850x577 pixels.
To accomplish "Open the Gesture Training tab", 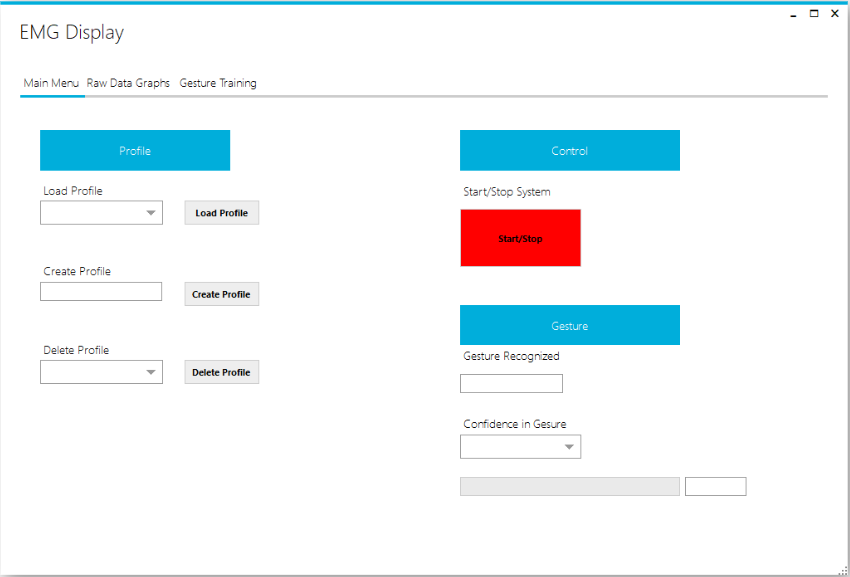I will (218, 83).
